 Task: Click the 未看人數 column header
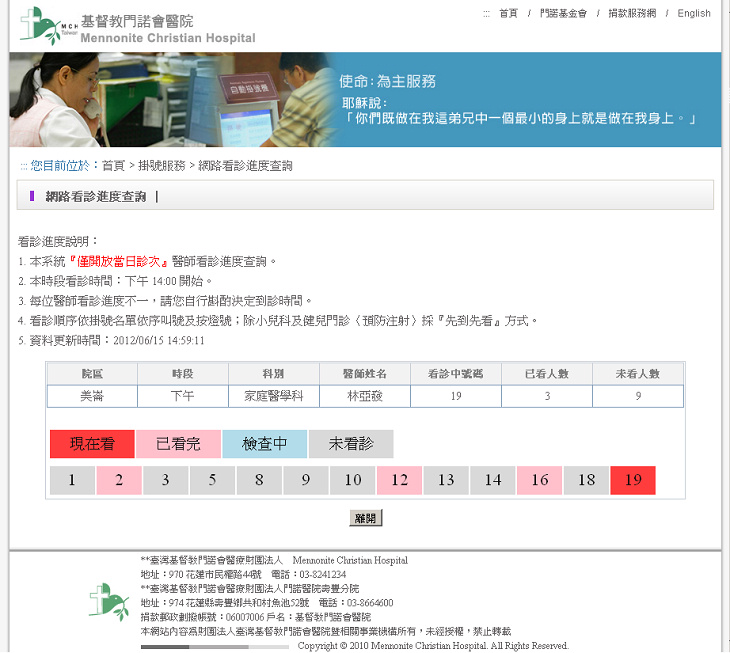click(x=638, y=374)
